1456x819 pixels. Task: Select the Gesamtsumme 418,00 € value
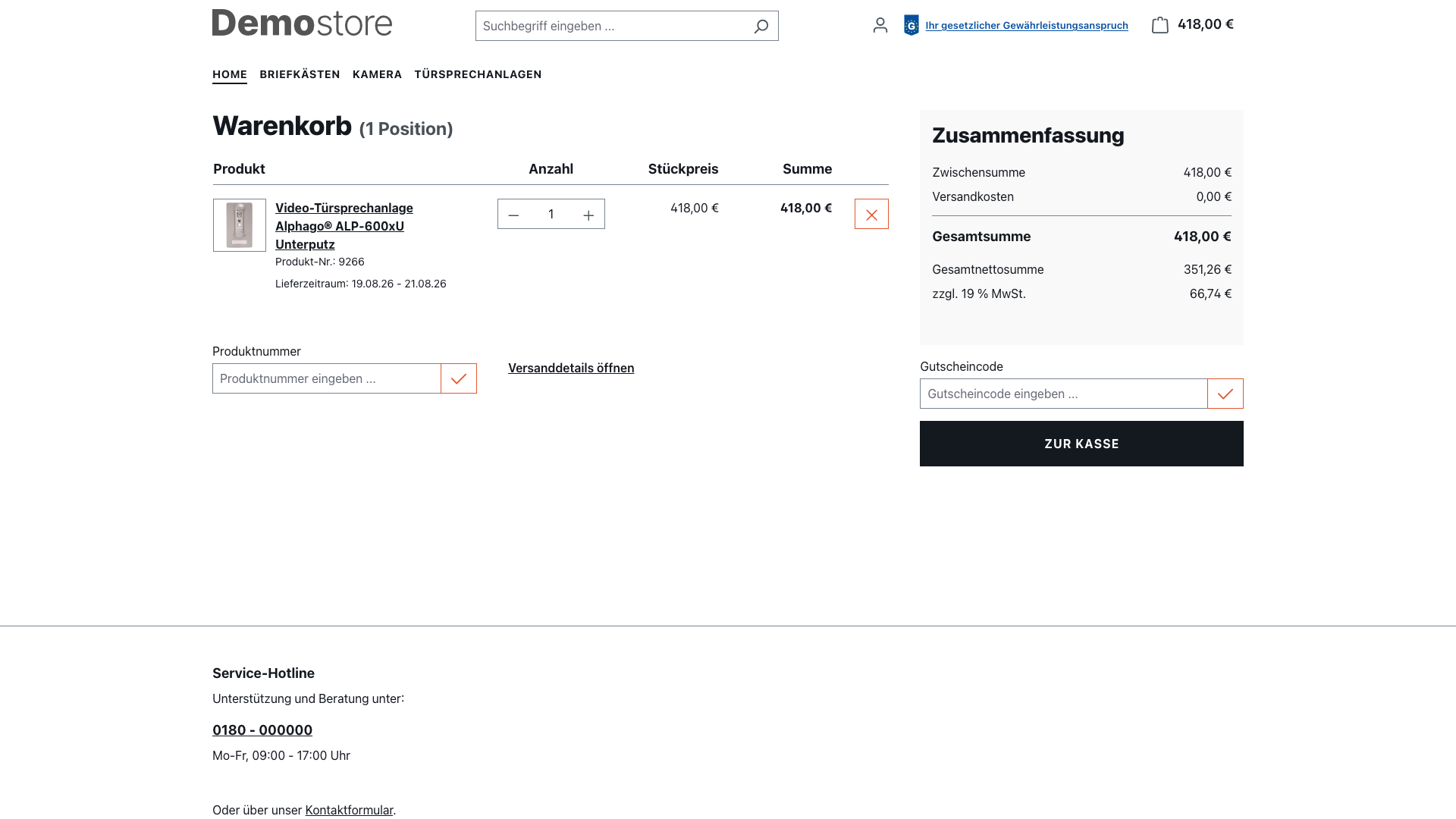[x=1203, y=237]
